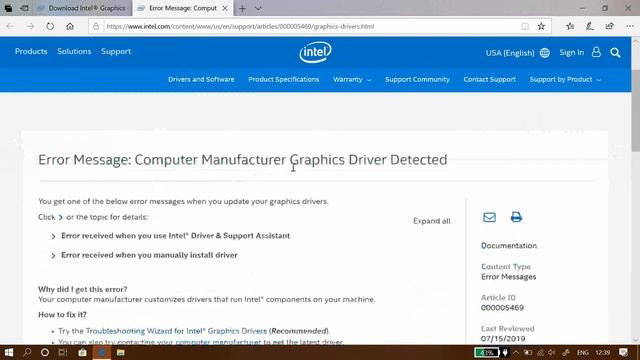Open the Products menu

coord(31,51)
